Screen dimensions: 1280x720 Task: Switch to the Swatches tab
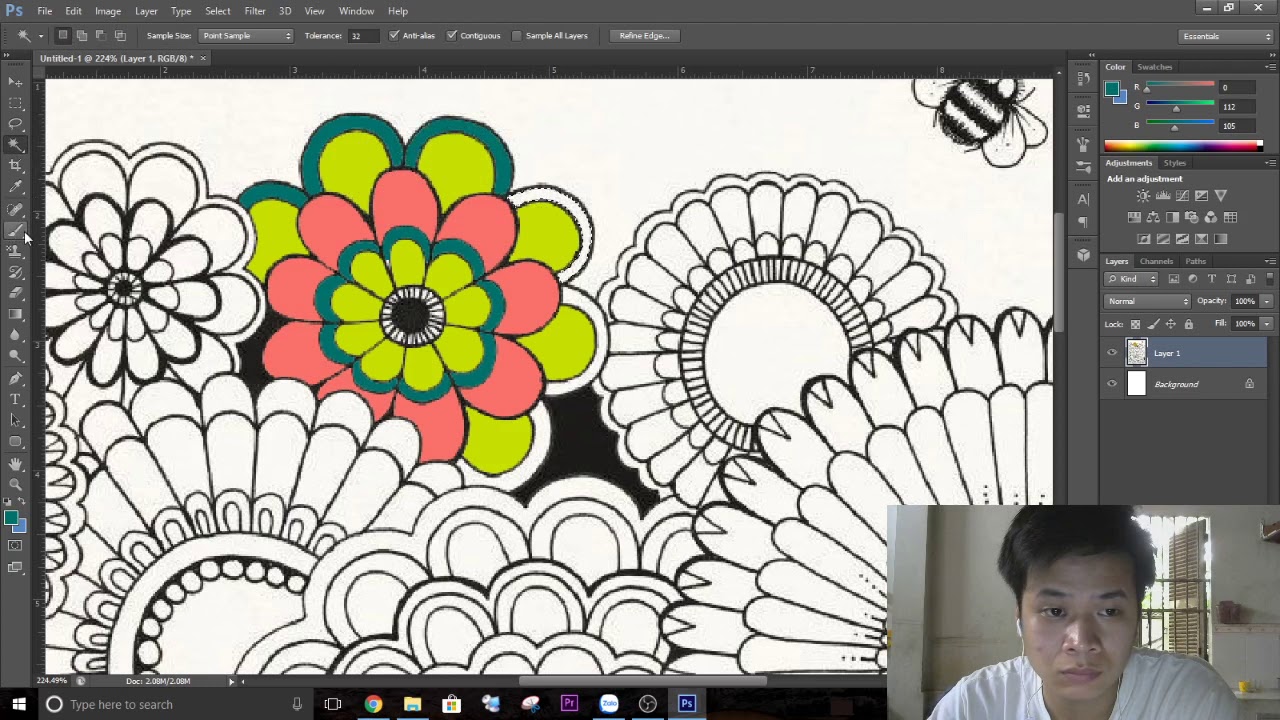point(1155,67)
